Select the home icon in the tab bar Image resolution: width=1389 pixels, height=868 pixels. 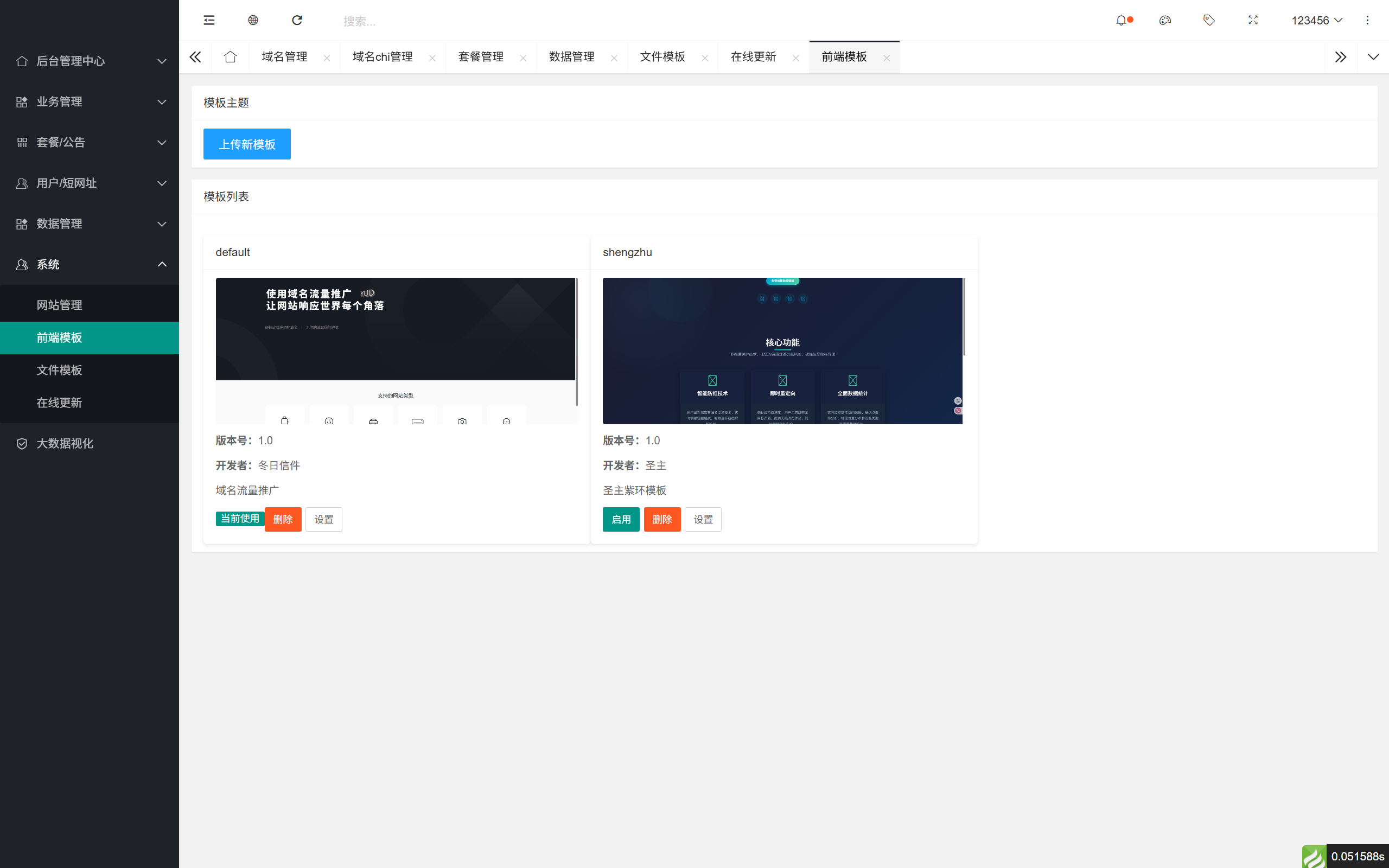(230, 57)
